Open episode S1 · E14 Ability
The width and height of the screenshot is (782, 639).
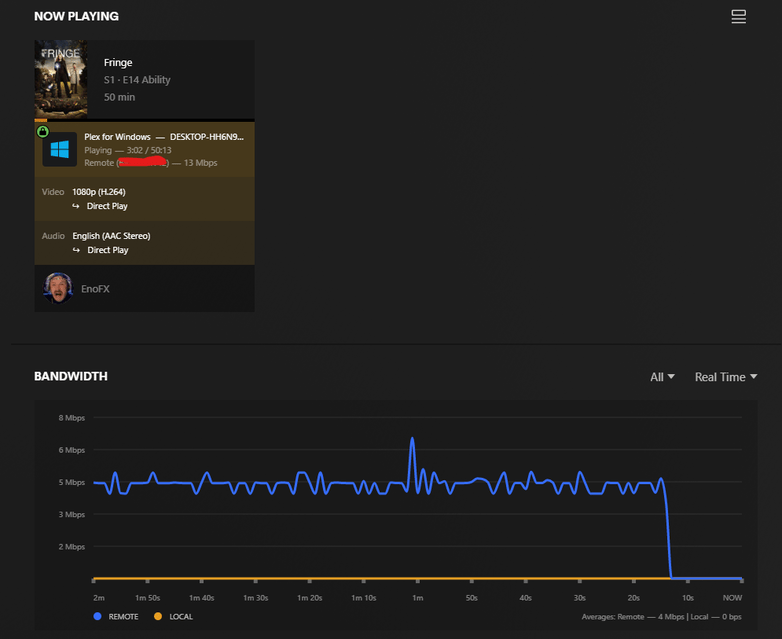click(x=137, y=80)
